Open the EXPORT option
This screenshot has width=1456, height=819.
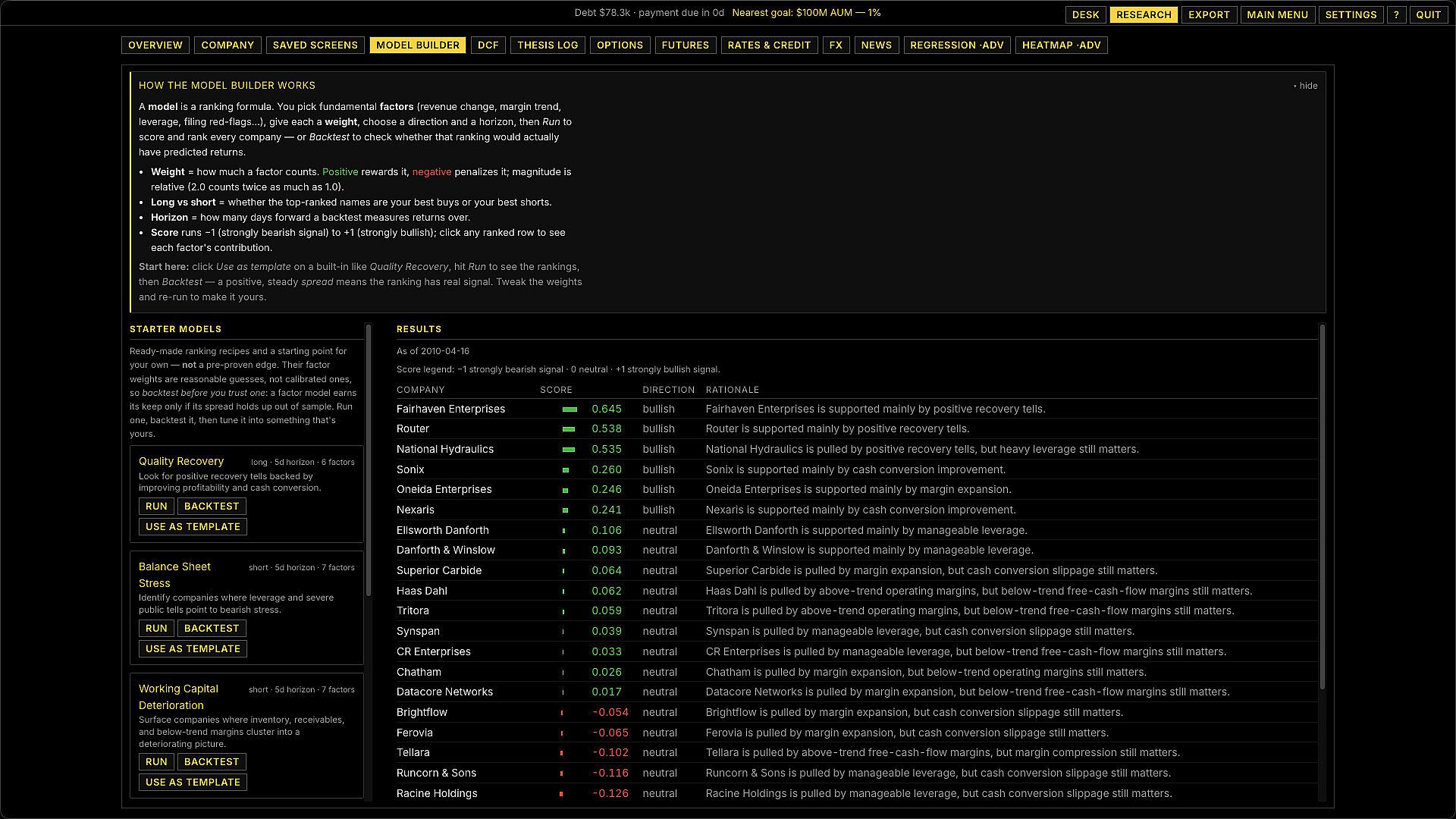pos(1209,14)
